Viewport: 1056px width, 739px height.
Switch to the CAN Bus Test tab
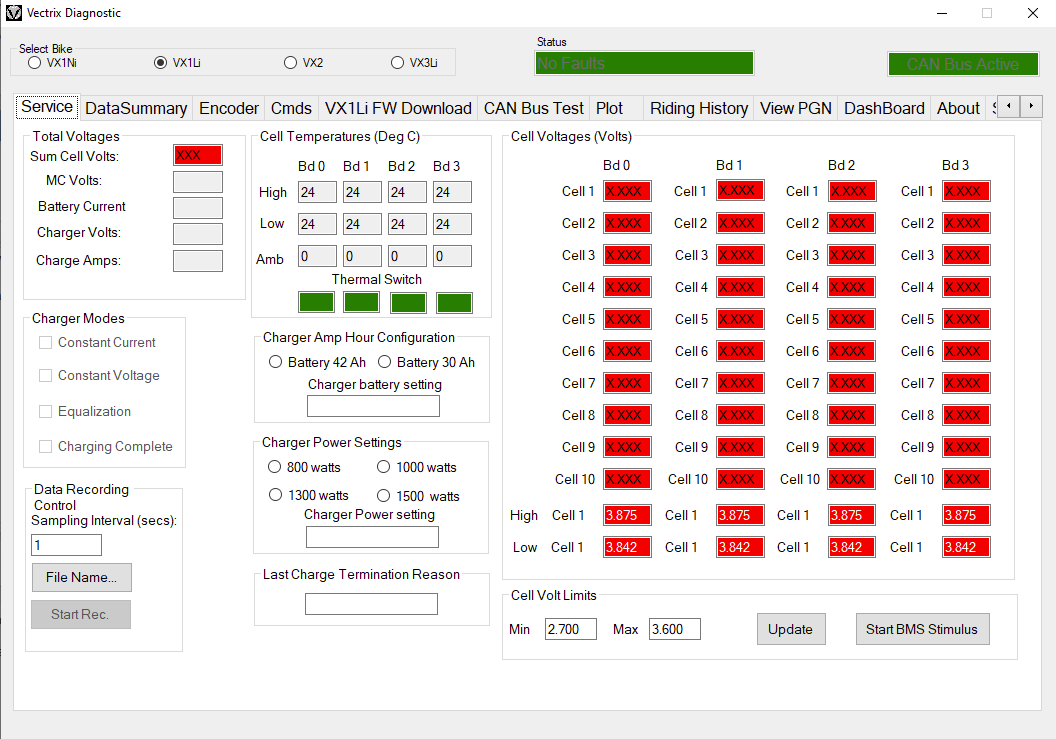point(533,108)
